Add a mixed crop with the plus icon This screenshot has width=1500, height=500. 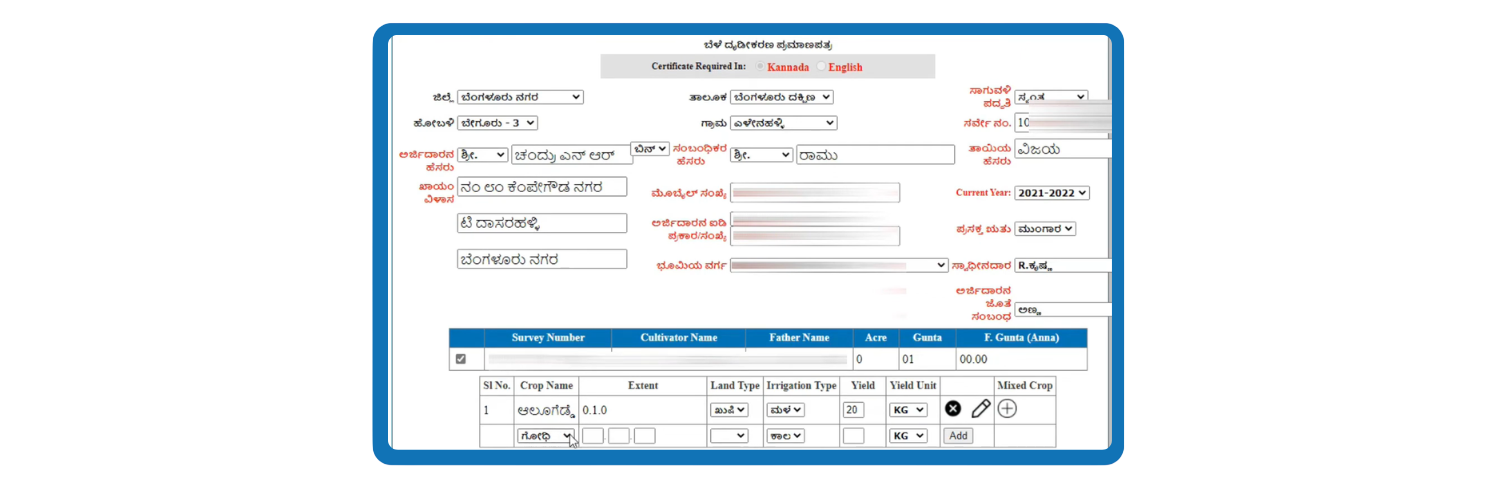[1008, 408]
